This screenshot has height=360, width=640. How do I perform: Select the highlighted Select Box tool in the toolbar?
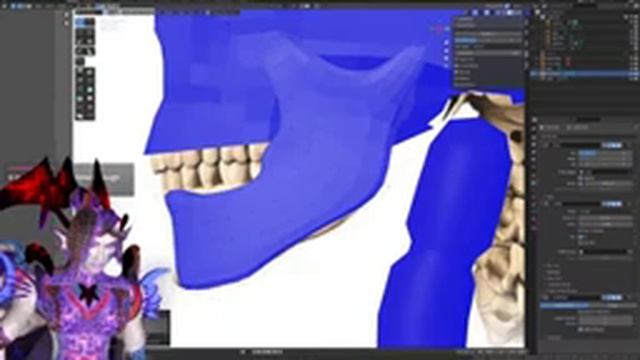pyautogui.click(x=80, y=22)
